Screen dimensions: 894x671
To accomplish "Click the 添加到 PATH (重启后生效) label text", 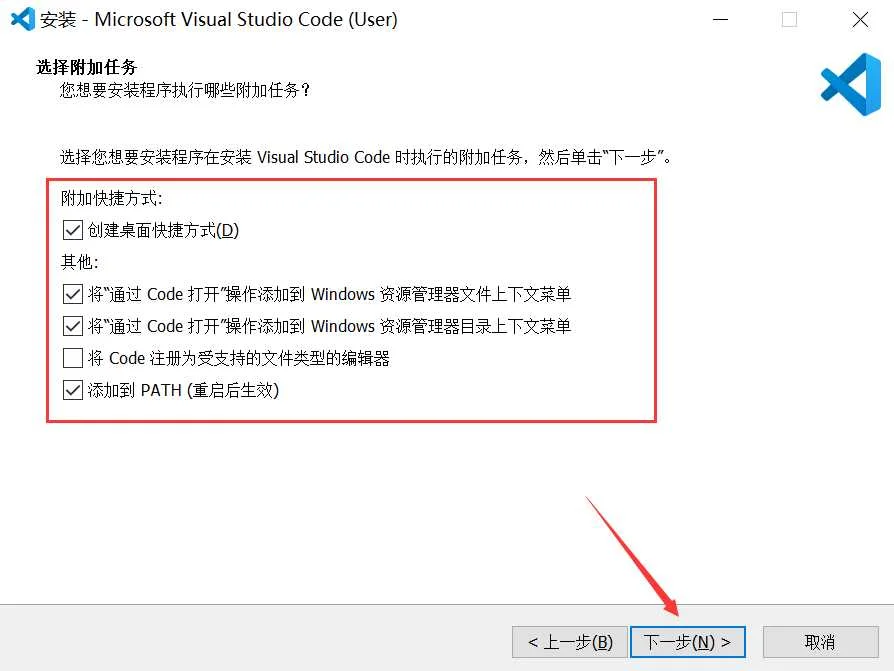I will [x=183, y=390].
